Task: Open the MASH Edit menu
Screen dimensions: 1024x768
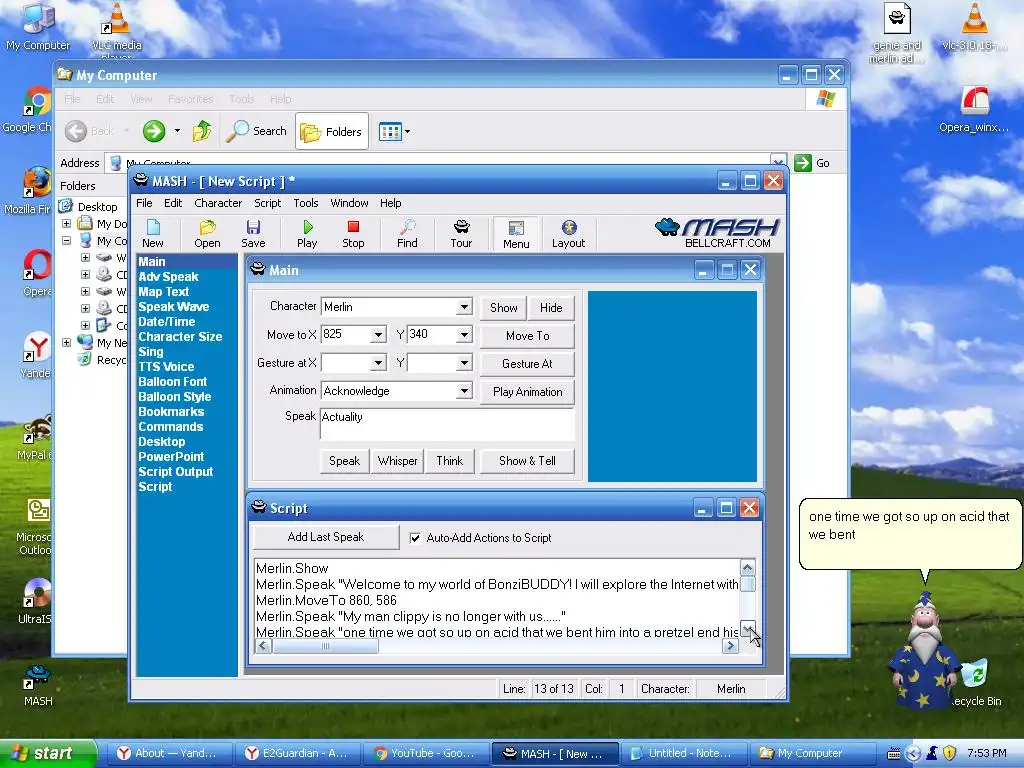Action: click(x=173, y=203)
